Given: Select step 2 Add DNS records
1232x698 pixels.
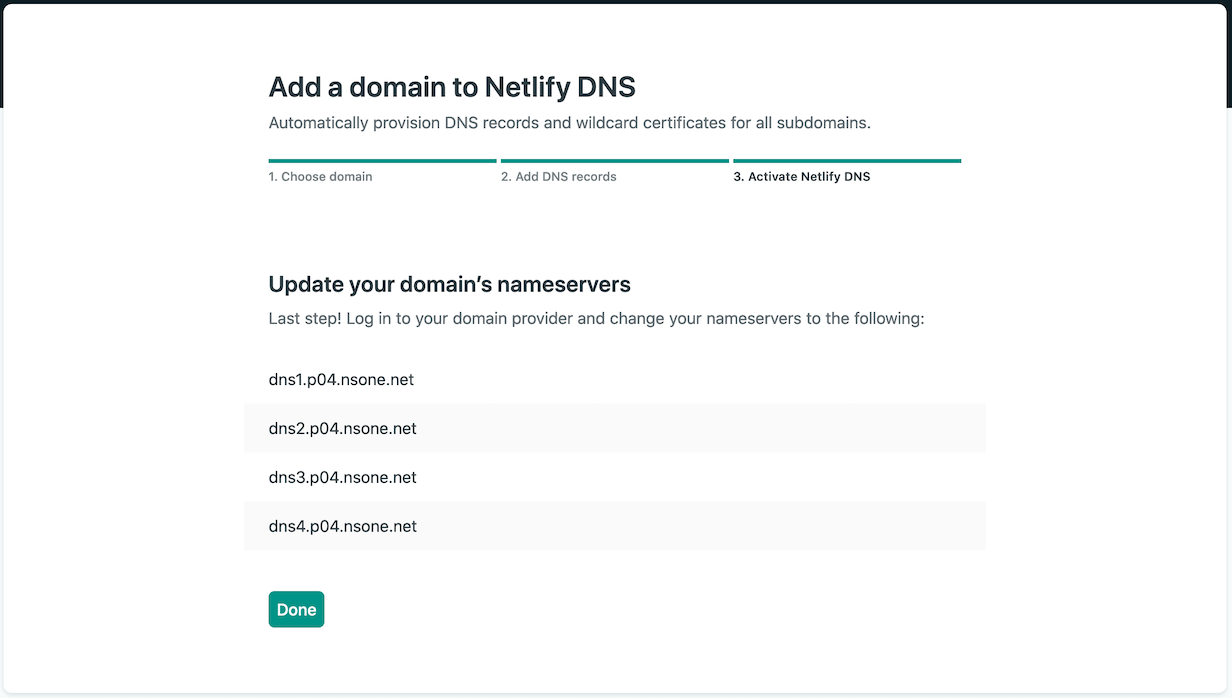Looking at the screenshot, I should pos(559,176).
